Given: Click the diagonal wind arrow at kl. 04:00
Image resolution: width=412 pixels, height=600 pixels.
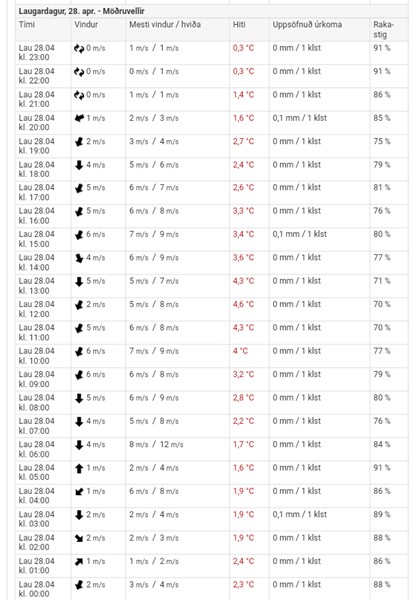Looking at the screenshot, I should tap(79, 491).
